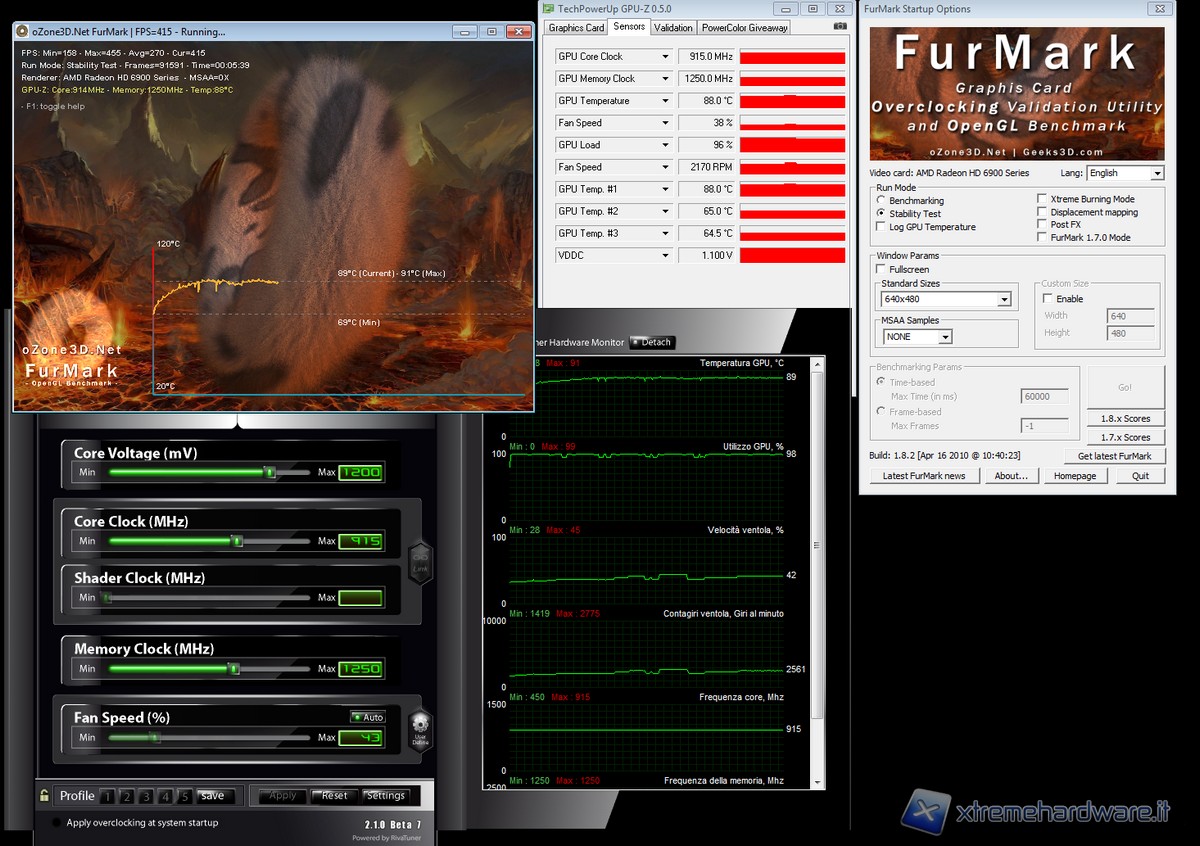This screenshot has width=1200, height=846.
Task: Toggle apply overclocking at system startup
Action: 56,823
